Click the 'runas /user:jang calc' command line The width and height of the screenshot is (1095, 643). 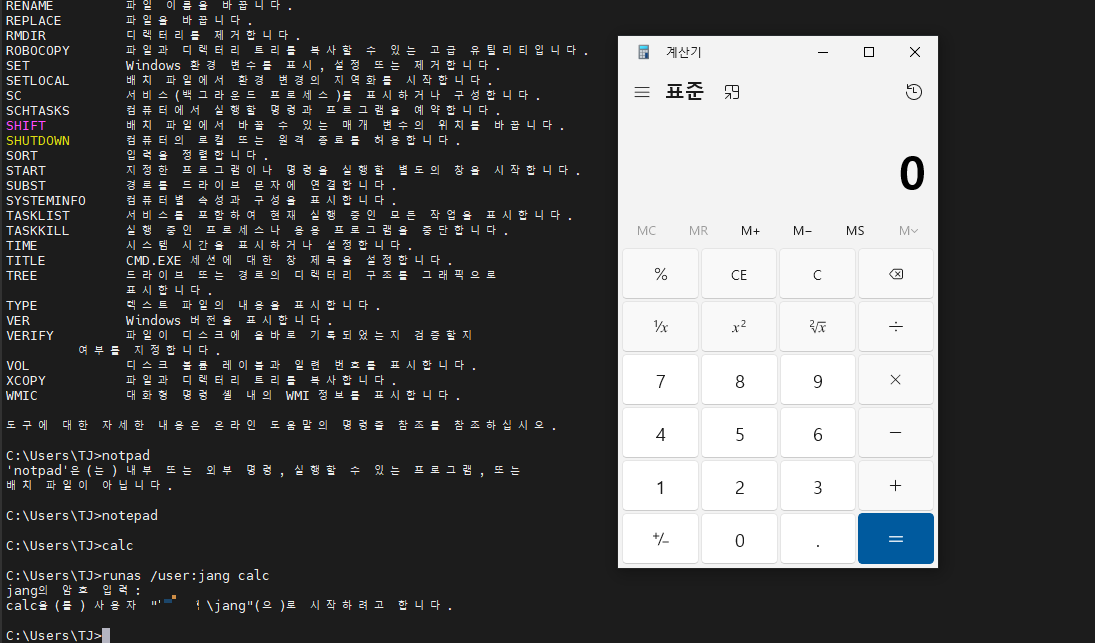click(x=138, y=575)
